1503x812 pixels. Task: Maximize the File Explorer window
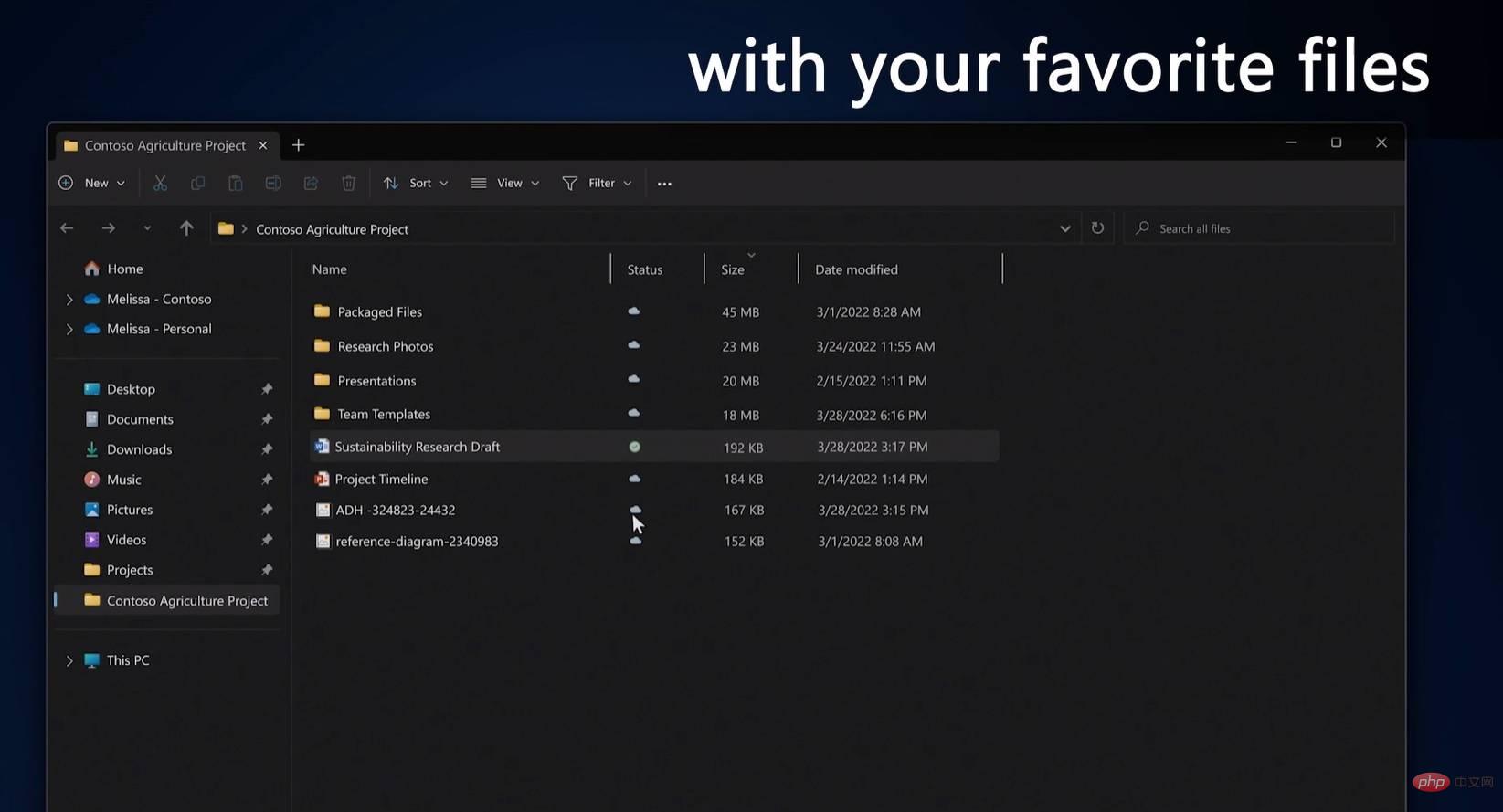(1336, 142)
